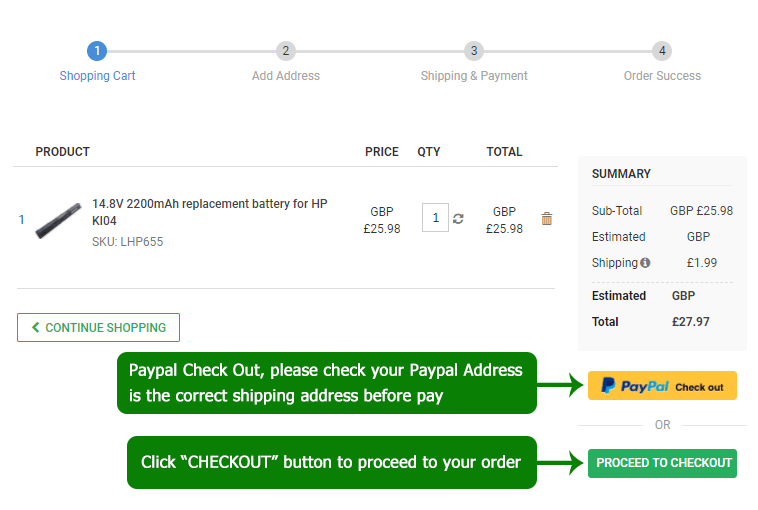This screenshot has width=758, height=510.
Task: Click the green CHECKOUT instruction callout
Action: (331, 462)
